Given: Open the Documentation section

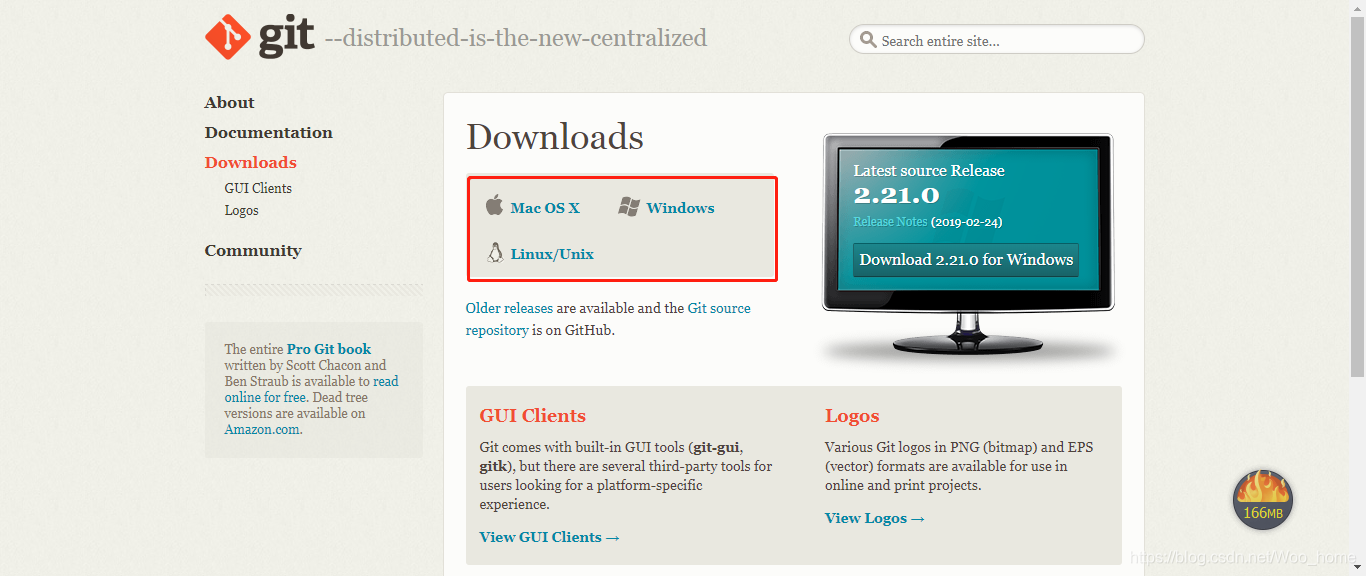Looking at the screenshot, I should pyautogui.click(x=268, y=132).
